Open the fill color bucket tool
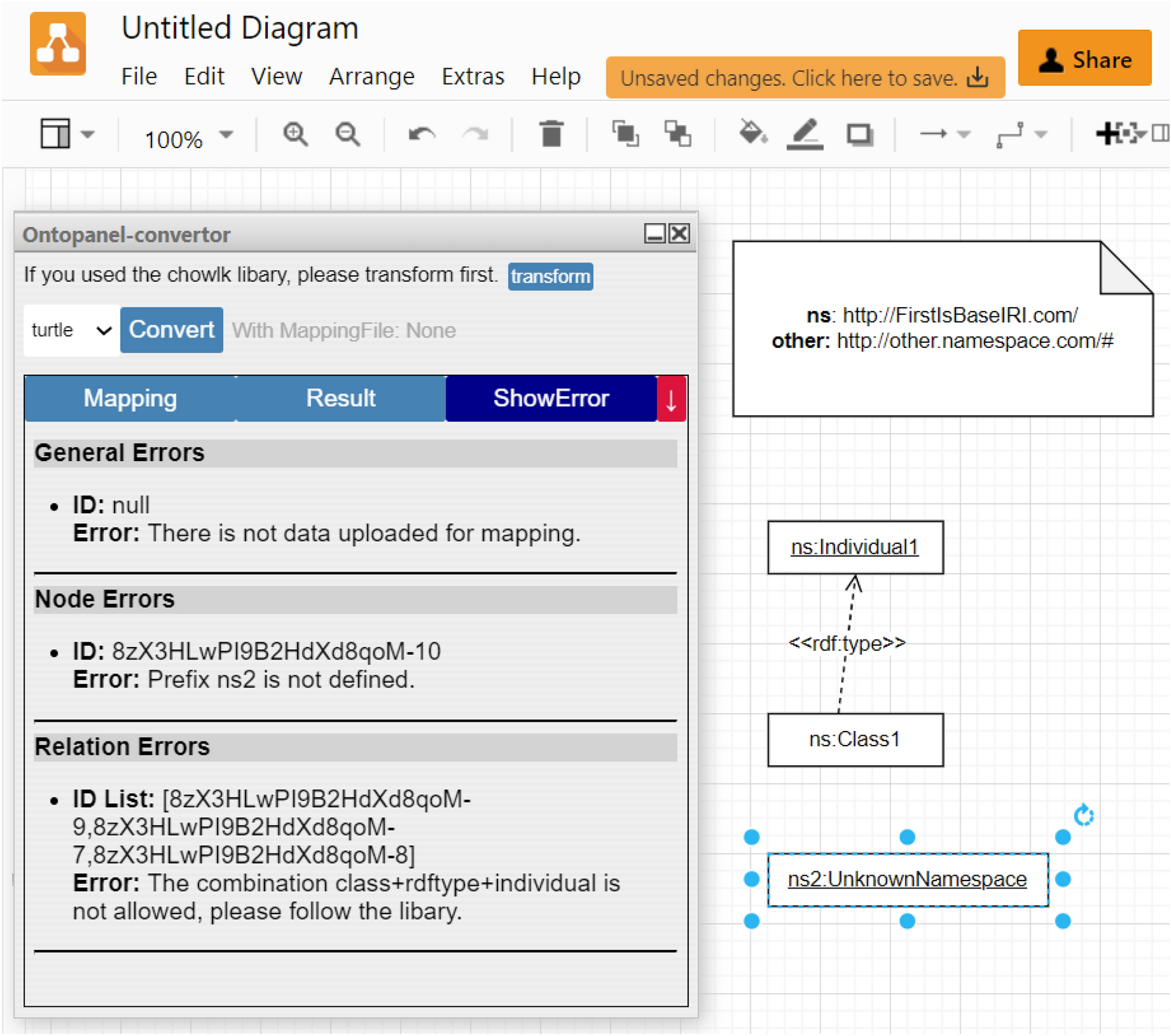 click(752, 134)
